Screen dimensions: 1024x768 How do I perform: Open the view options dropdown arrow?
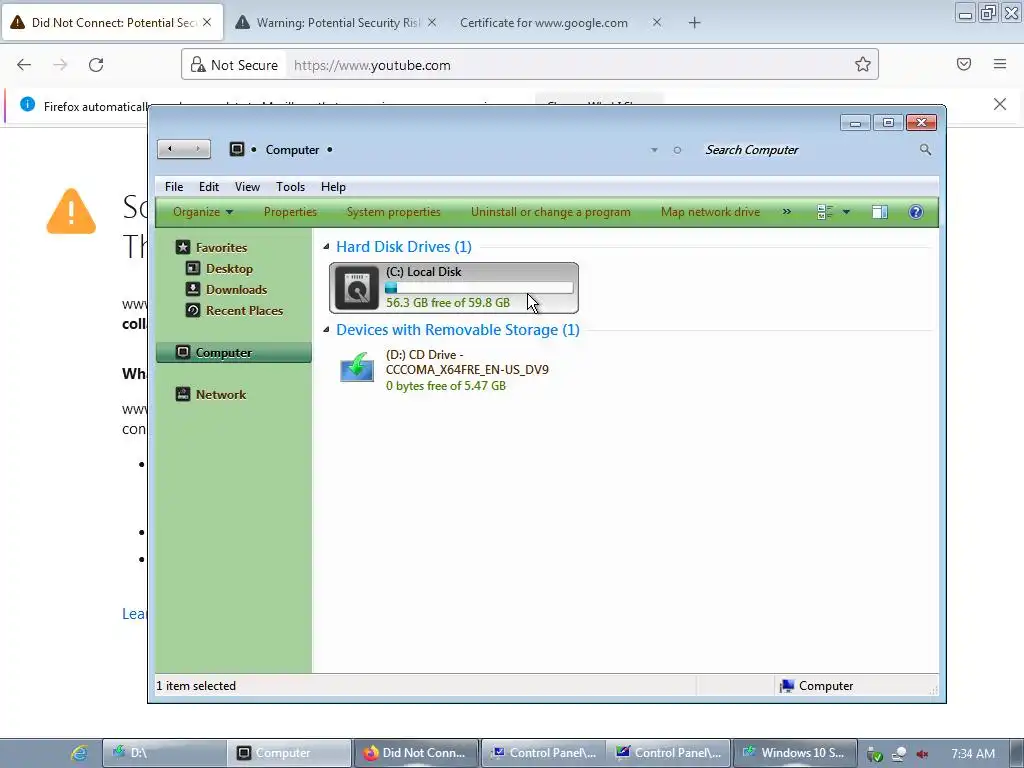tap(846, 212)
